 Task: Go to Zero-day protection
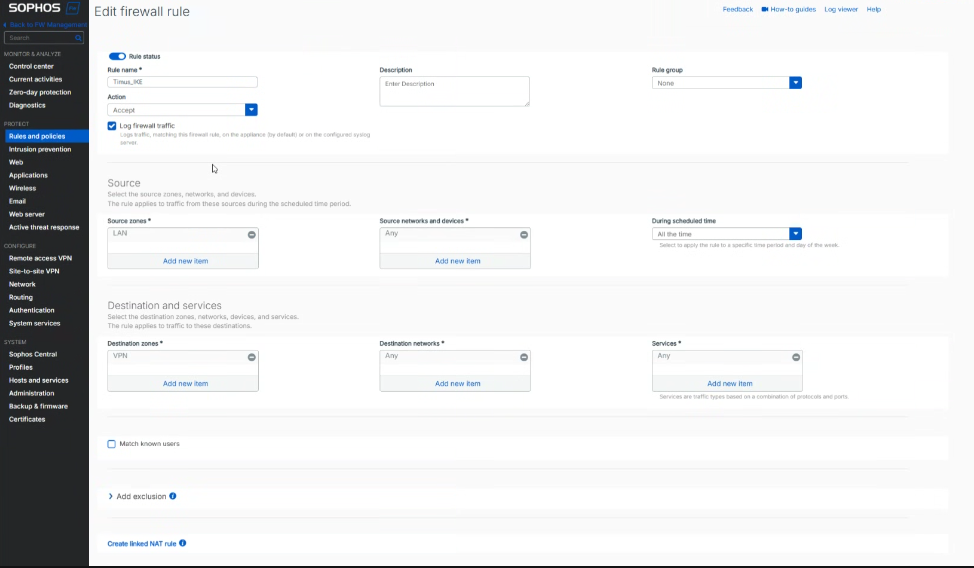point(40,93)
